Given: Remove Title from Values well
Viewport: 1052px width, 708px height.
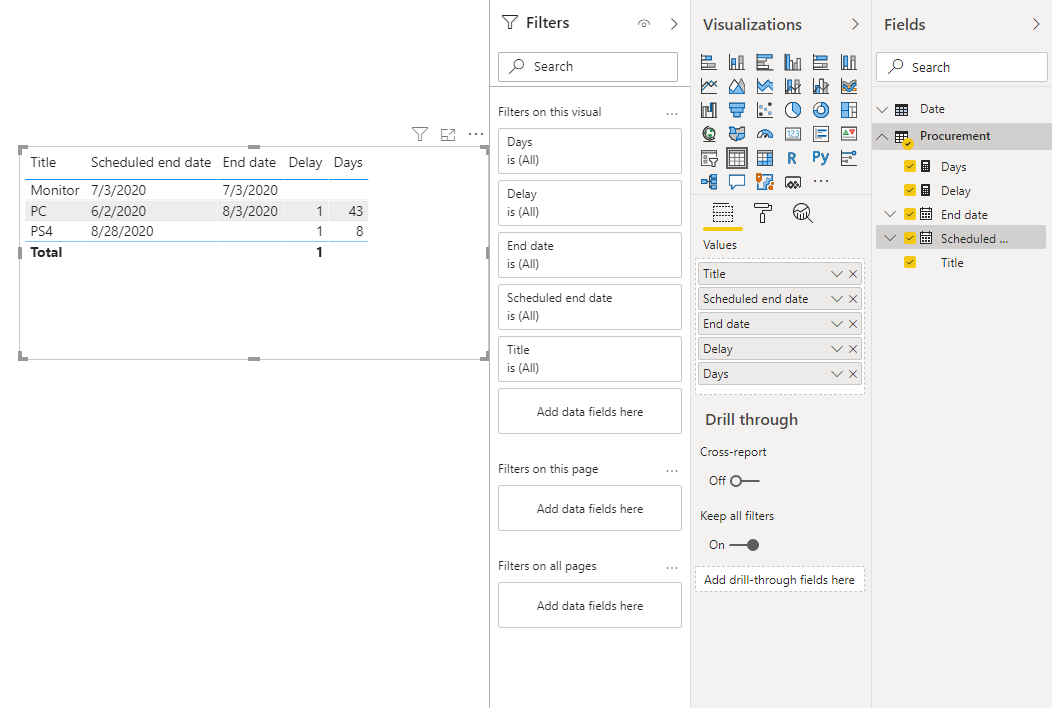Looking at the screenshot, I should tap(853, 274).
